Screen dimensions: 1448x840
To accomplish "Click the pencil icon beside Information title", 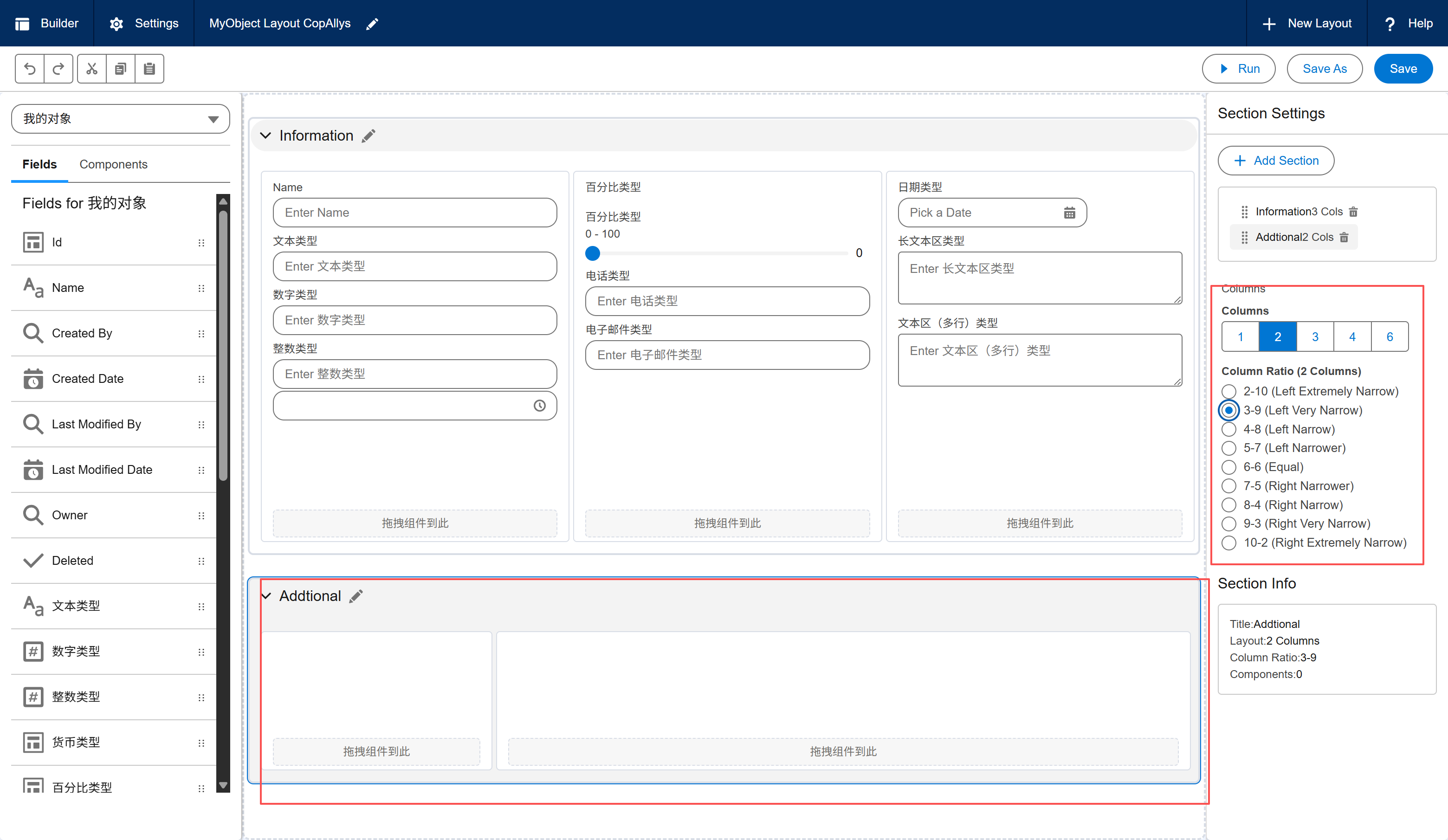I will coord(368,136).
